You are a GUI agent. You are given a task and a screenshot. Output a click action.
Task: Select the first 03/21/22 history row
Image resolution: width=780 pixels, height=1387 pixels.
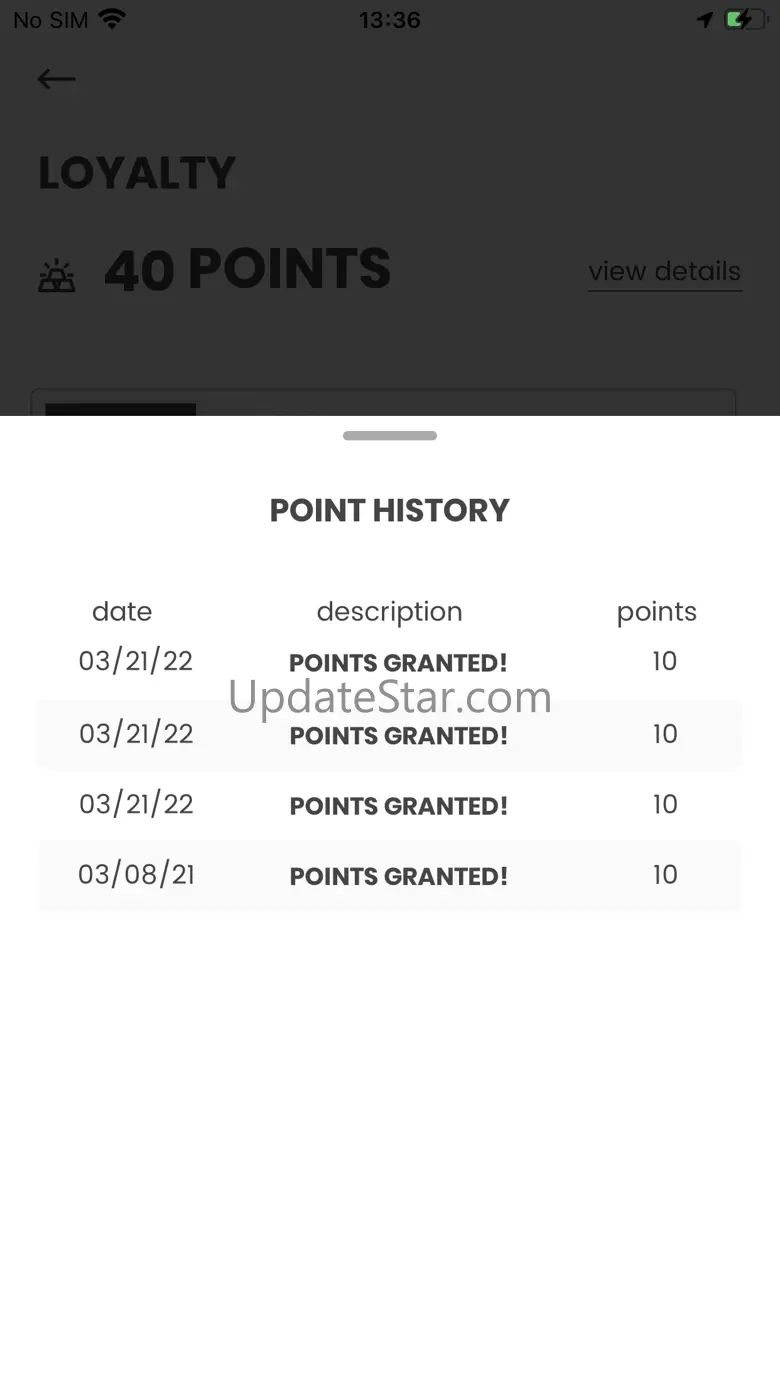390,662
